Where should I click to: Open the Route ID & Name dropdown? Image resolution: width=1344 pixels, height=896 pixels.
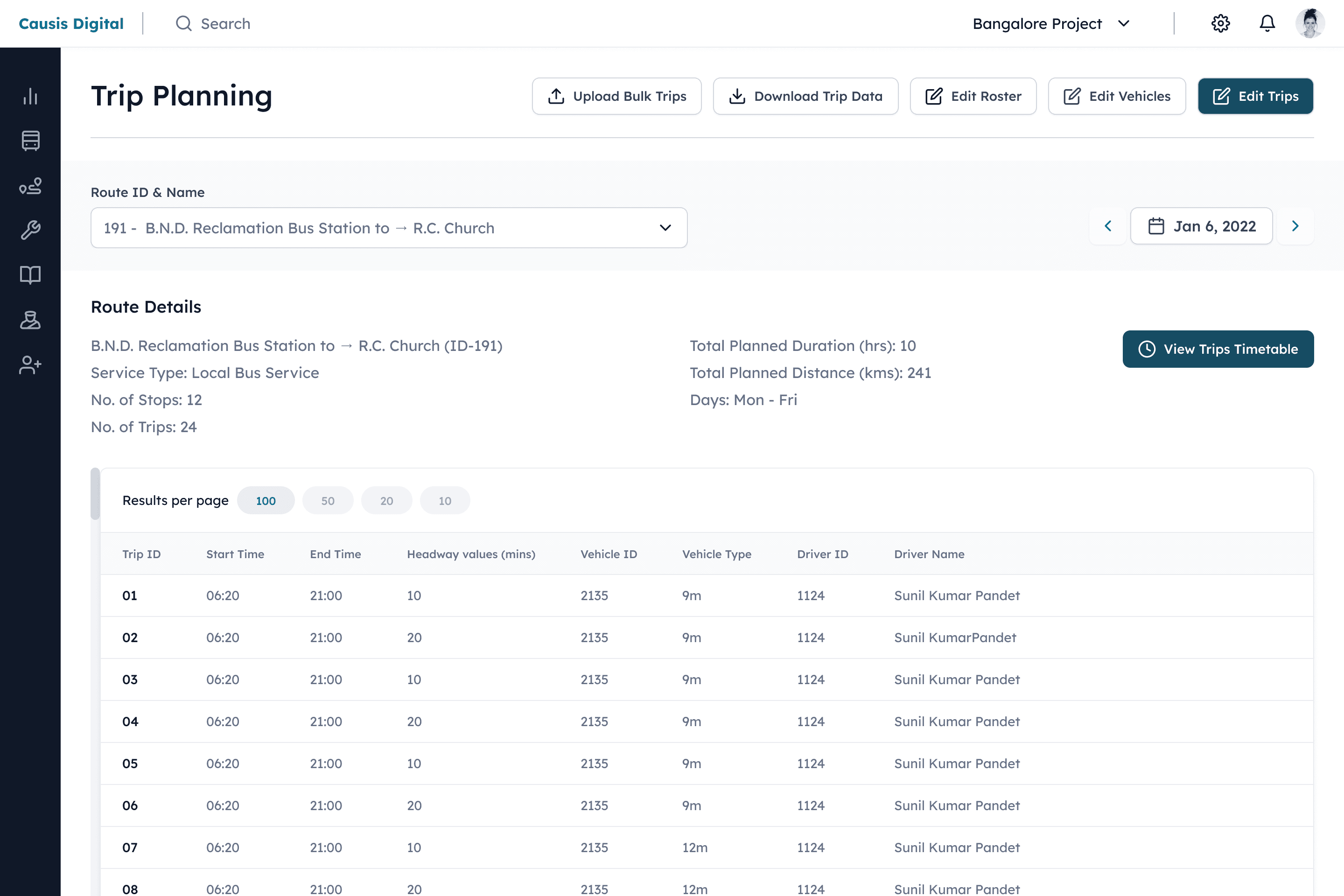[389, 227]
